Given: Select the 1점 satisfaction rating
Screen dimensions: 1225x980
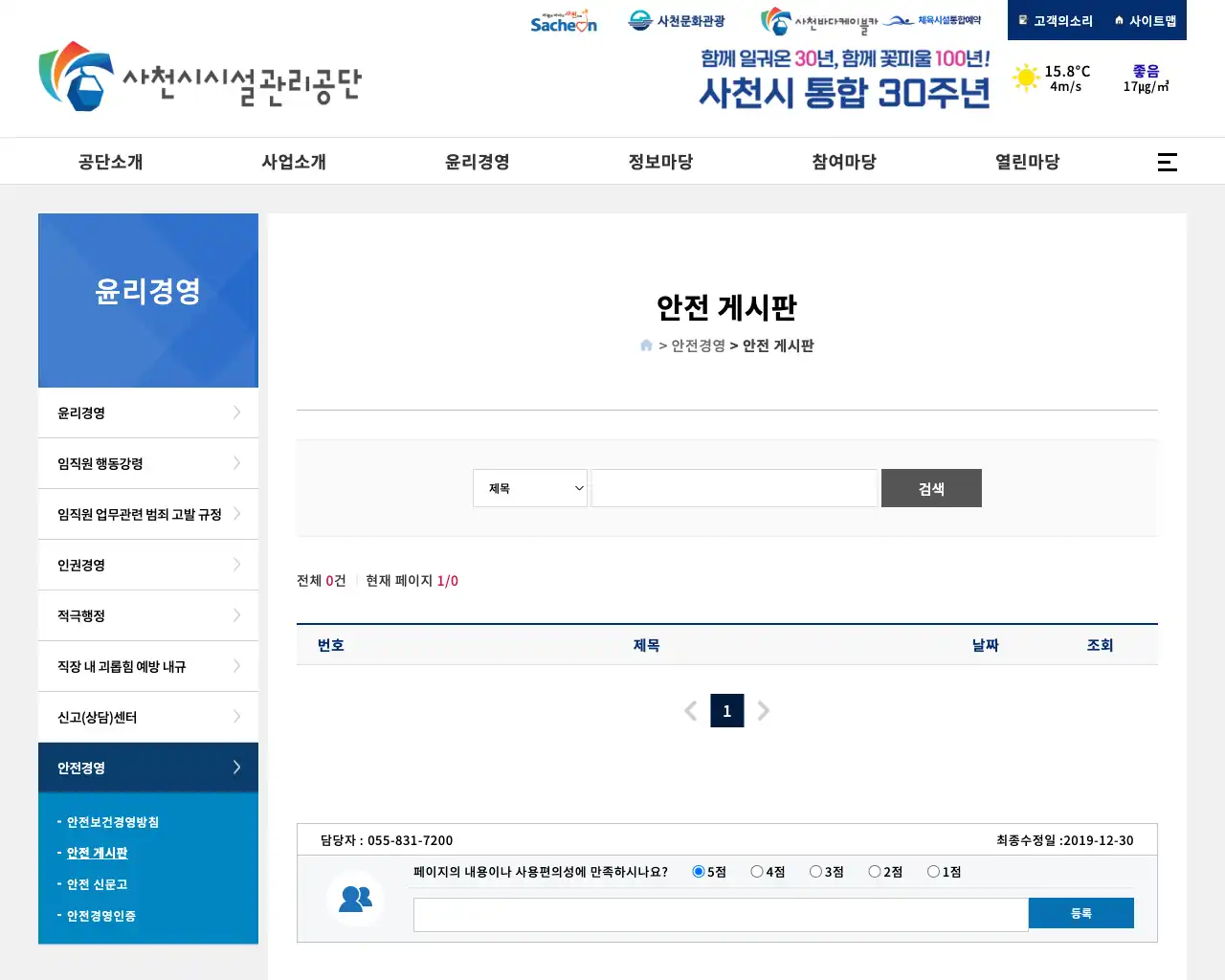Looking at the screenshot, I should coord(933,872).
